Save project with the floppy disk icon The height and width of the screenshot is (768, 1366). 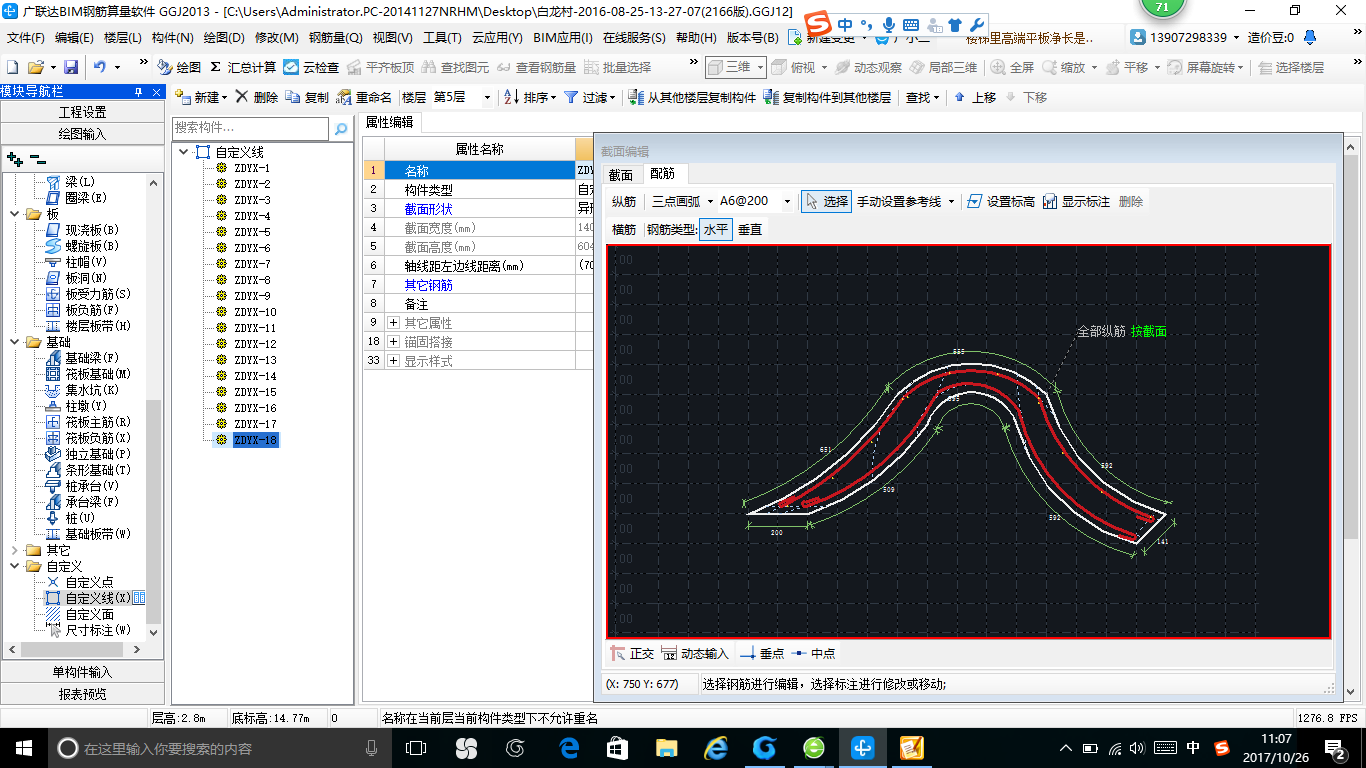coord(71,67)
